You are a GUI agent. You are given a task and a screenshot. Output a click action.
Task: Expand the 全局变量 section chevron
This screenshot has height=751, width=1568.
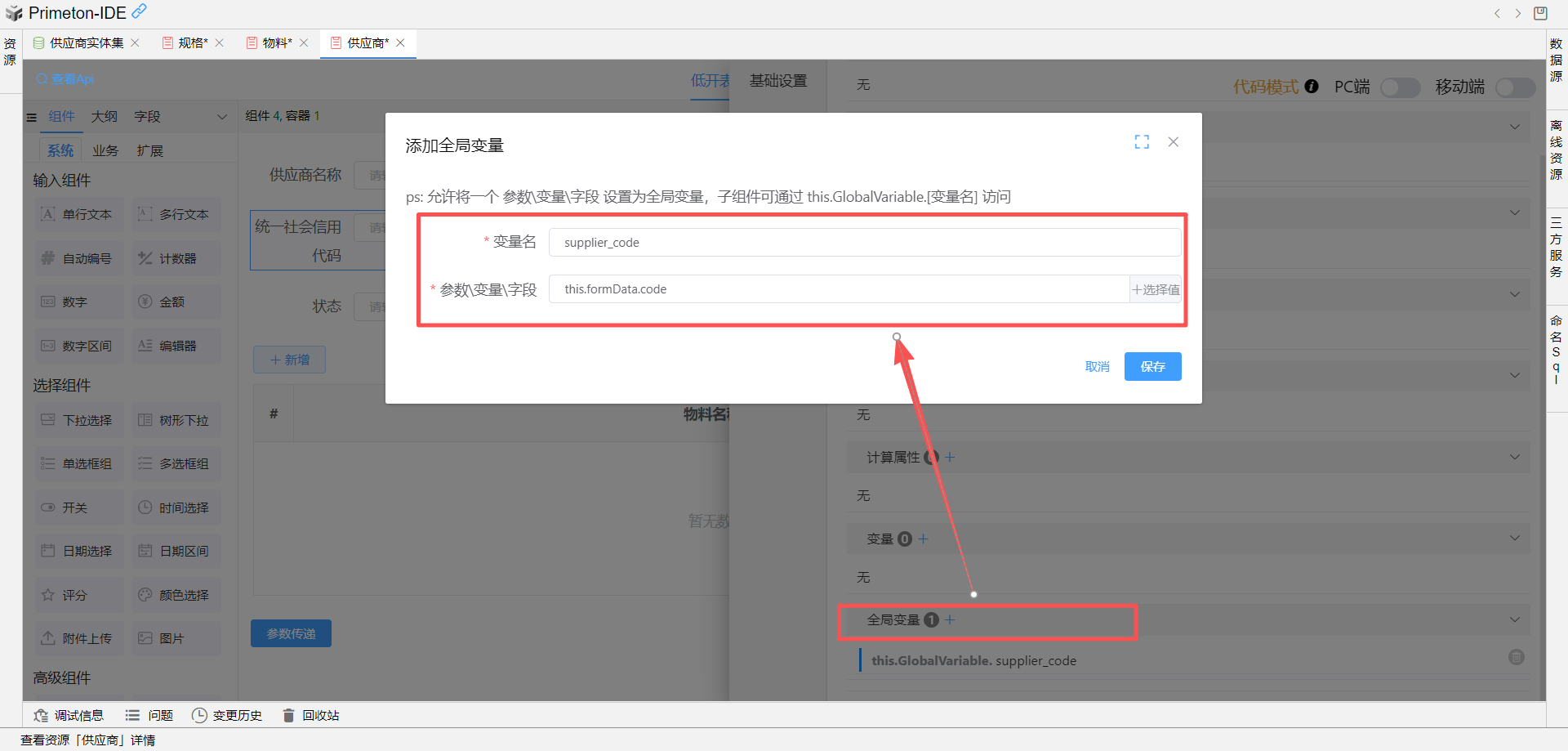click(1515, 620)
